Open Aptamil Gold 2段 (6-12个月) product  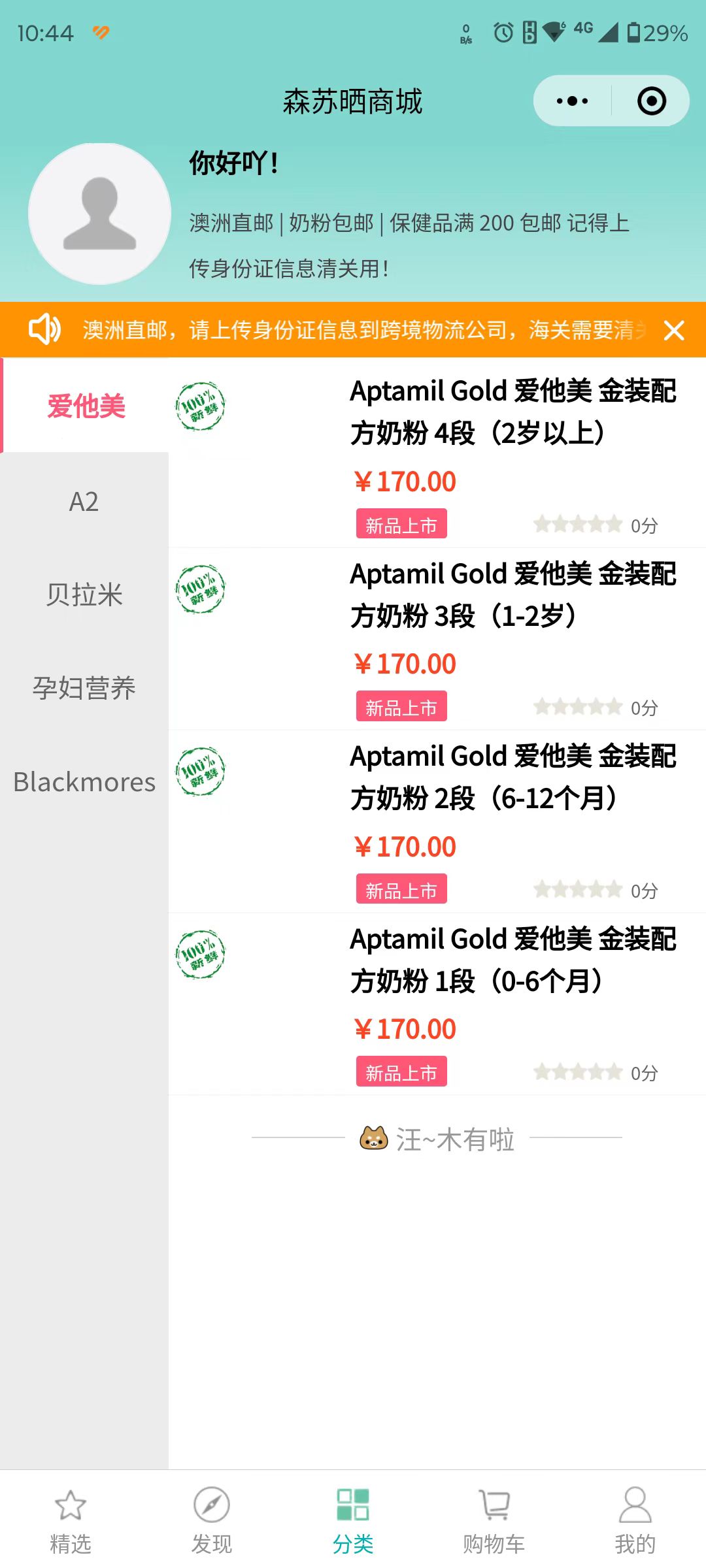[513, 777]
